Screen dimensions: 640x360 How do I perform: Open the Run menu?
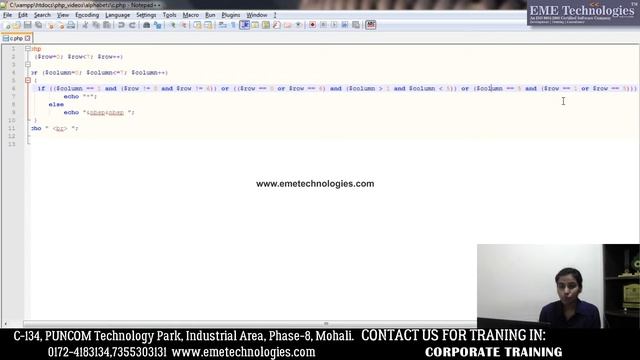(x=210, y=15)
